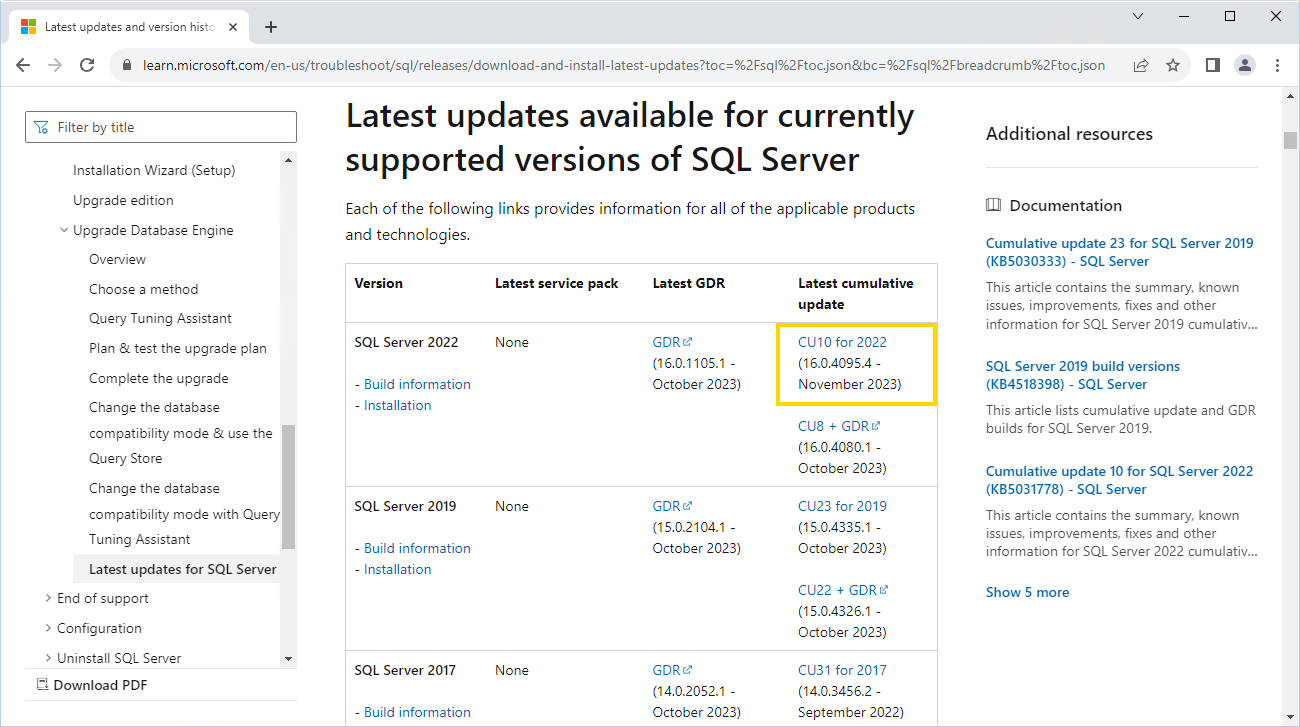This screenshot has height=727, width=1300.
Task: Click the browser back arrow
Action: [23, 65]
